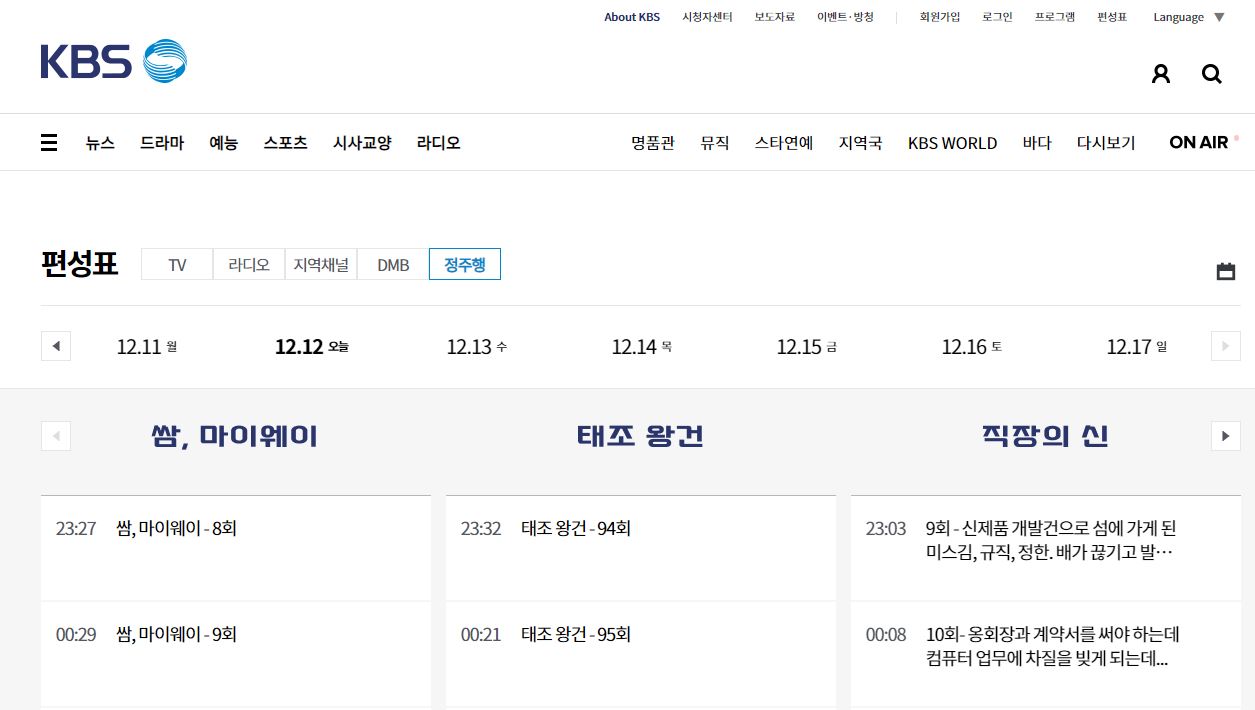The image size is (1255, 710).
Task: Click the 태조 왕건 channel heading
Action: coord(640,436)
